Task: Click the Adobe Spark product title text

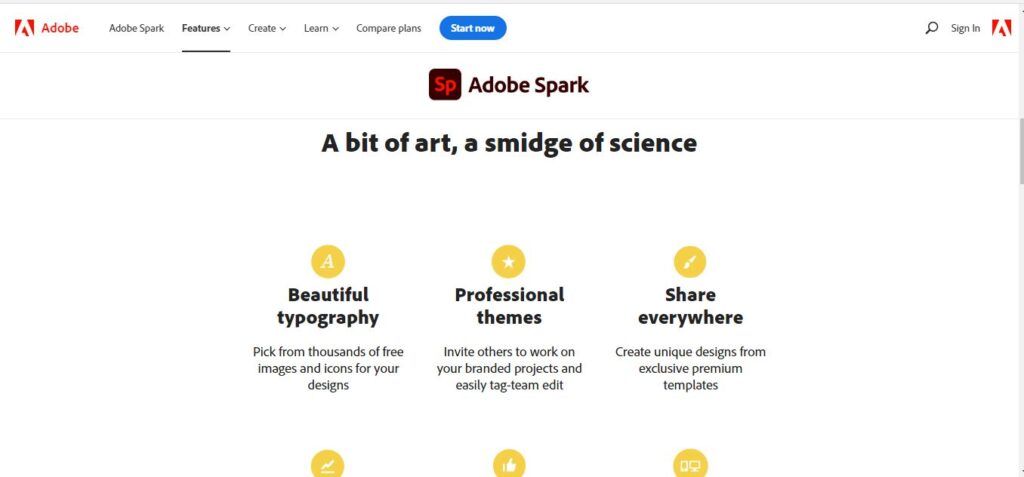Action: click(x=528, y=85)
